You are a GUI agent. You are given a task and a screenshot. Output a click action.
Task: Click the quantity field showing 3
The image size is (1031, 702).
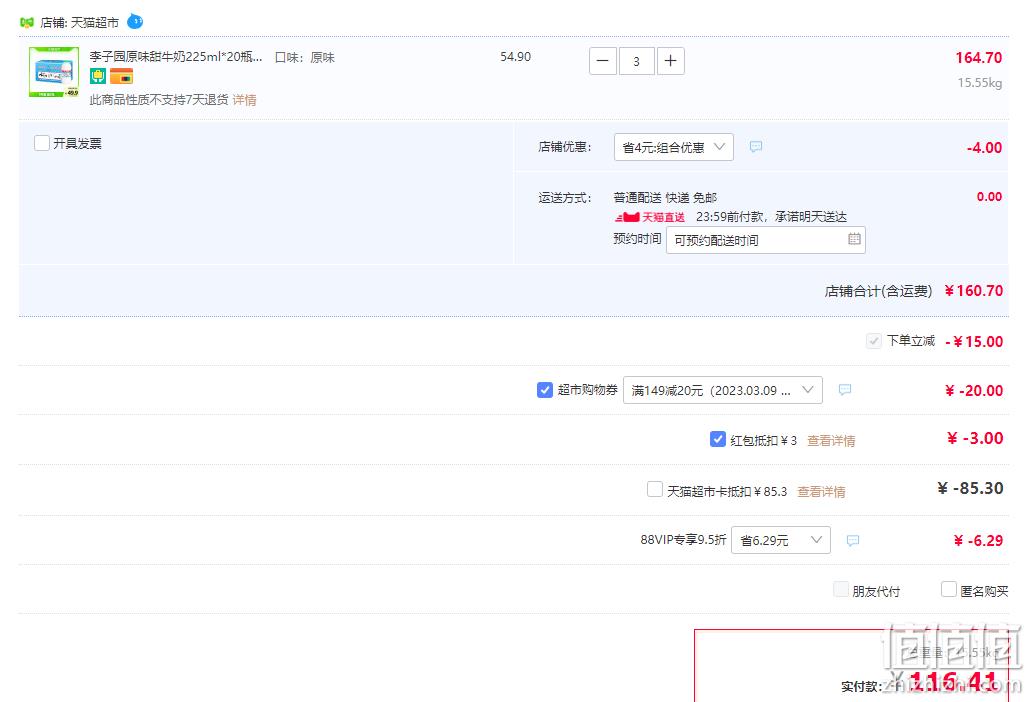tap(636, 61)
